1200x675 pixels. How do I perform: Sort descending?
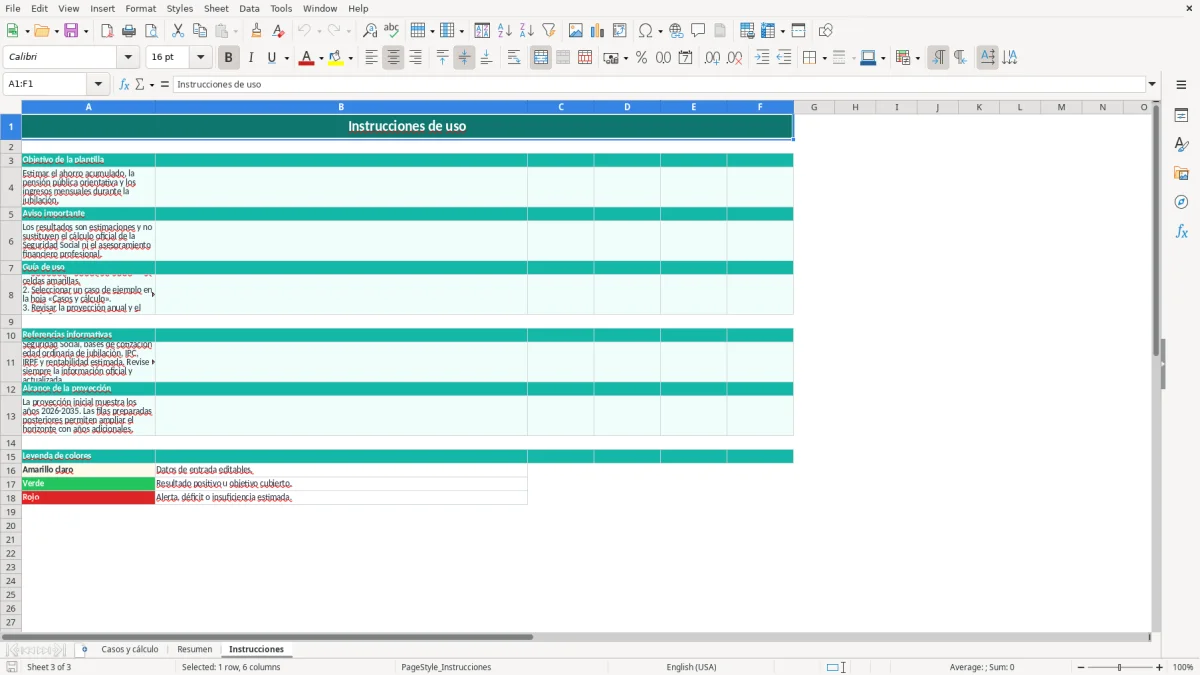(527, 31)
